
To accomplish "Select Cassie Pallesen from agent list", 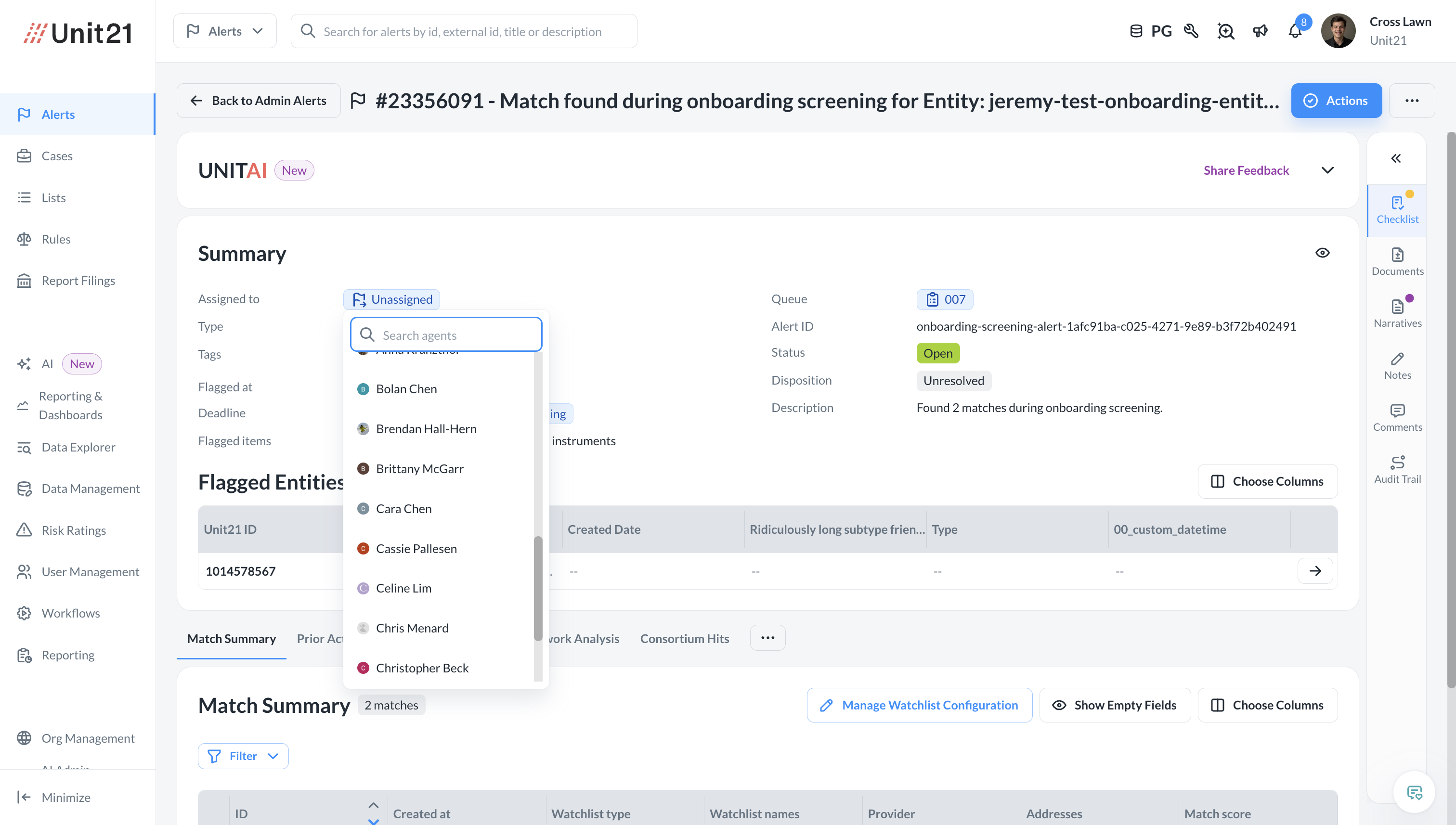I will pos(416,549).
